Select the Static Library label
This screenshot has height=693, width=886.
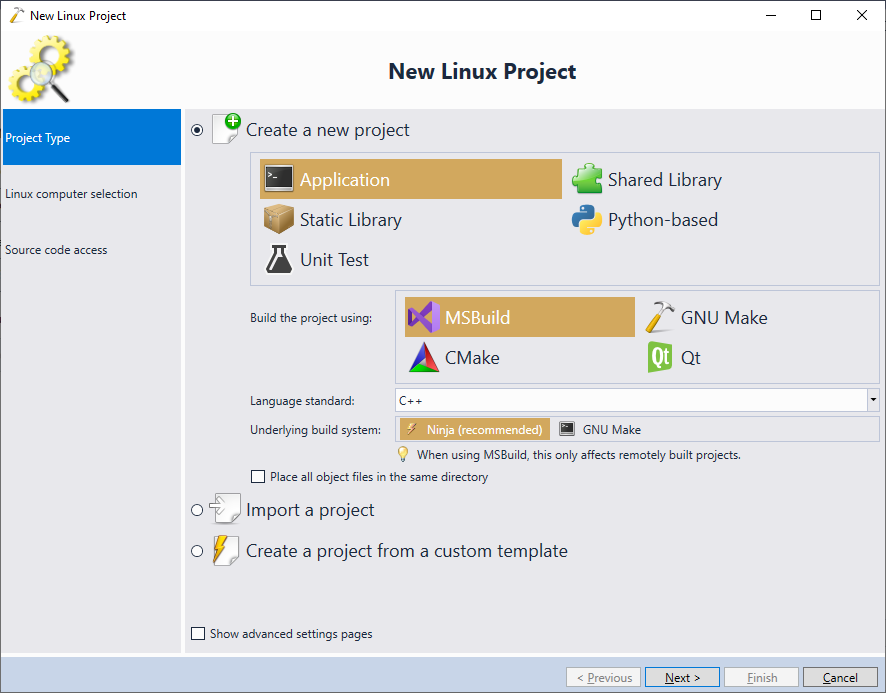tap(351, 219)
